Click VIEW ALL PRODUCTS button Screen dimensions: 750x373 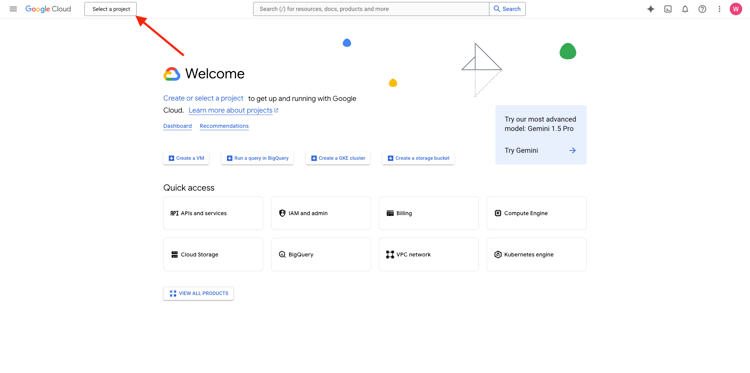coord(199,294)
